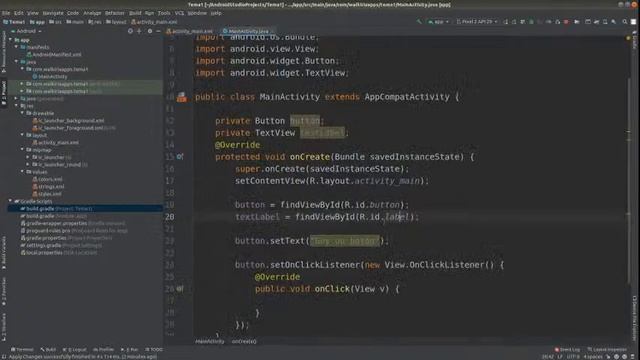Click the override gutter icon beside onClick
Image resolution: width=640 pixels, height=360 pixels.
click(x=180, y=289)
